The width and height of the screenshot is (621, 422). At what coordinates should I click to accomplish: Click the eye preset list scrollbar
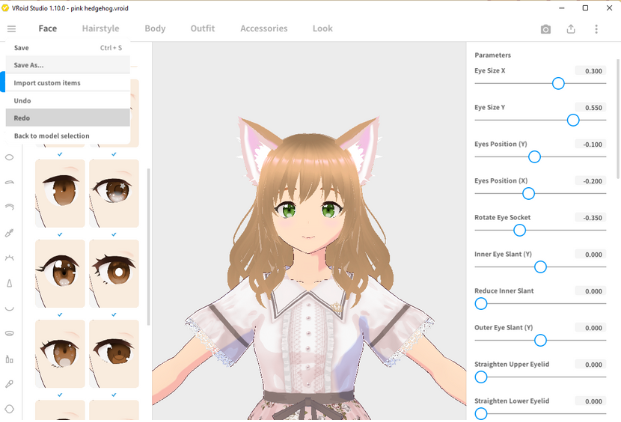[149, 247]
